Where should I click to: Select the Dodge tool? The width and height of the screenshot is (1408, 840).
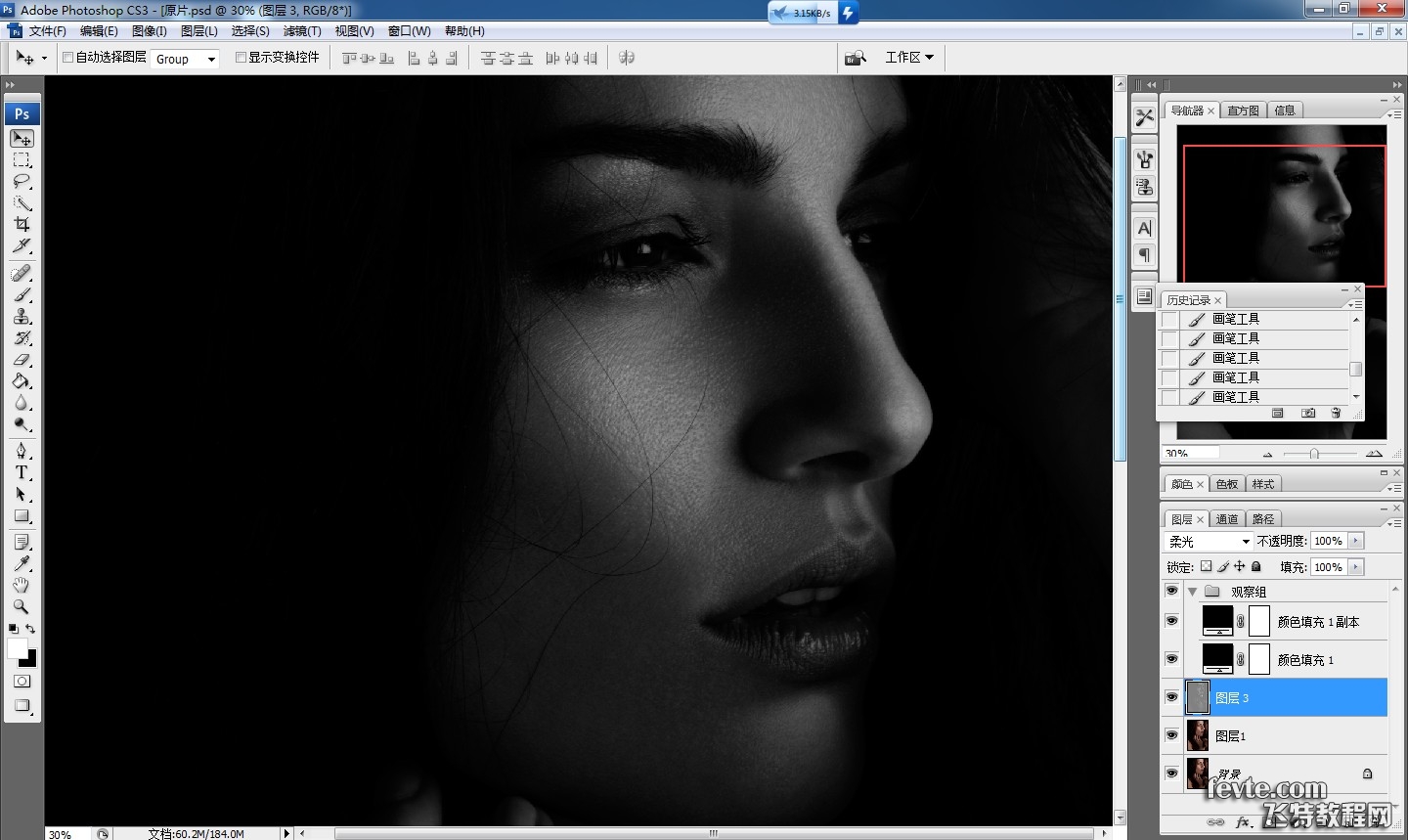(x=22, y=423)
